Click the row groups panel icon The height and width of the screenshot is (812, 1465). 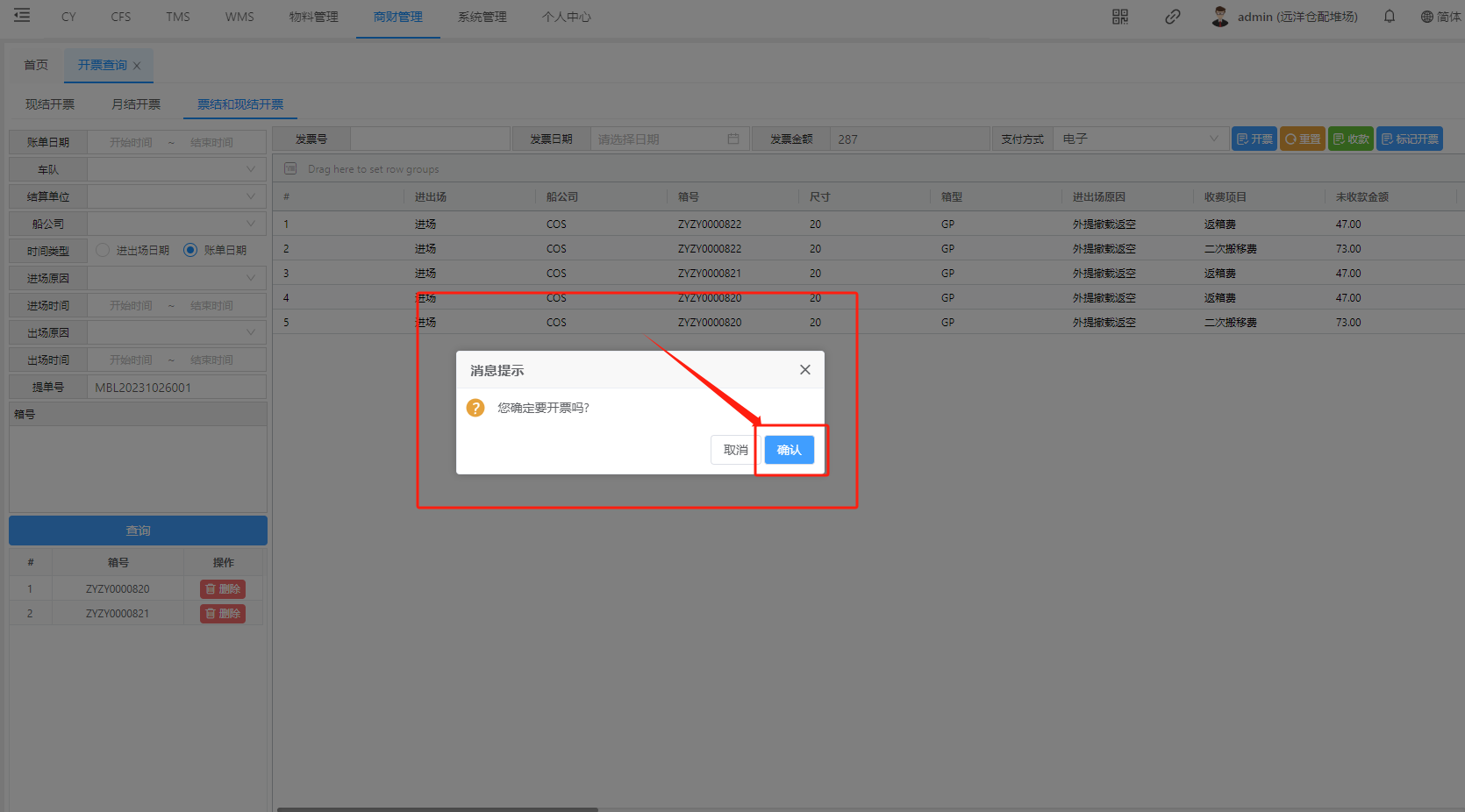pos(290,169)
